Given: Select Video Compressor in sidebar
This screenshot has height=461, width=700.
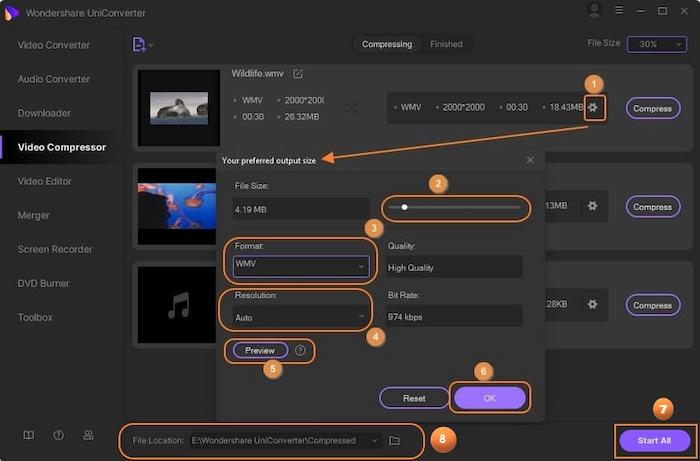Looking at the screenshot, I should point(62,147).
